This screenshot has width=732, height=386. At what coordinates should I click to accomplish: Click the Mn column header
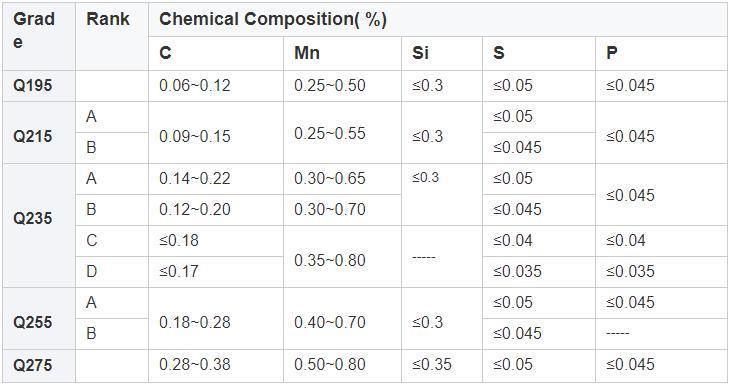342,53
